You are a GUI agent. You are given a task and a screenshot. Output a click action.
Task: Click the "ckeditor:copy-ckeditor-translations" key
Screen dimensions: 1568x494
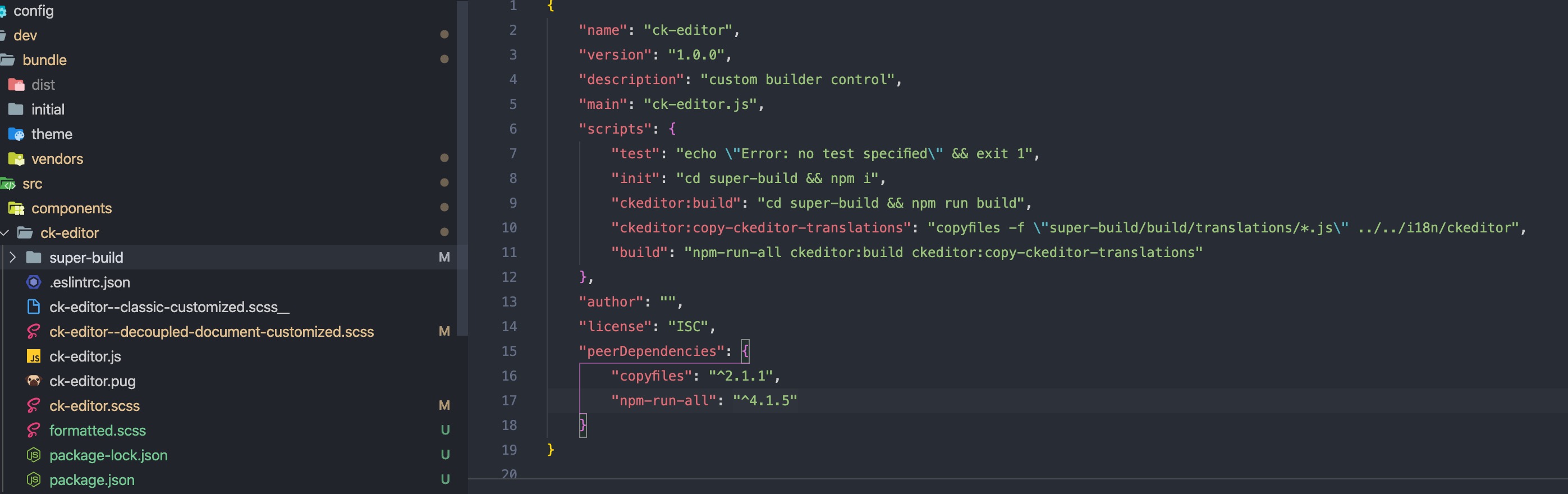[761, 228]
